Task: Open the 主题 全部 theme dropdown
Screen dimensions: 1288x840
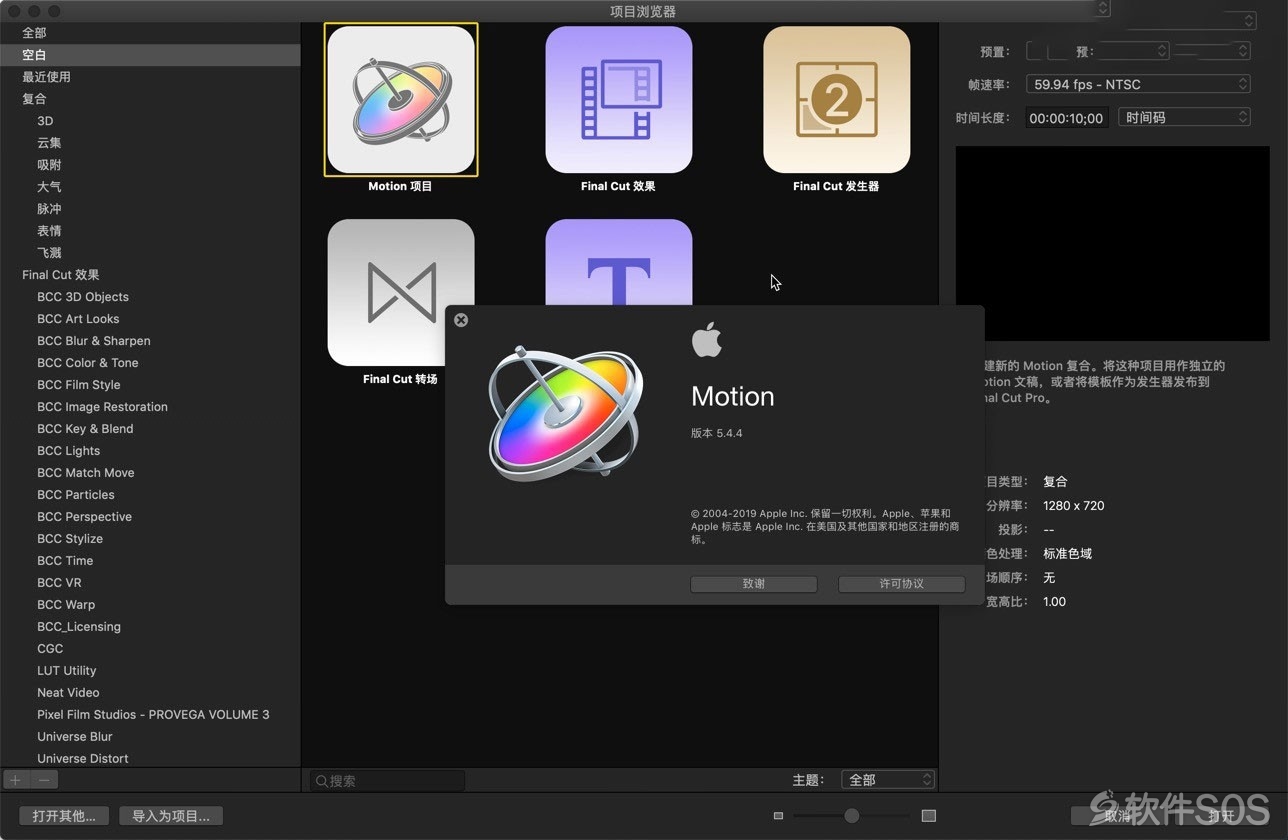Action: pyautogui.click(x=888, y=780)
